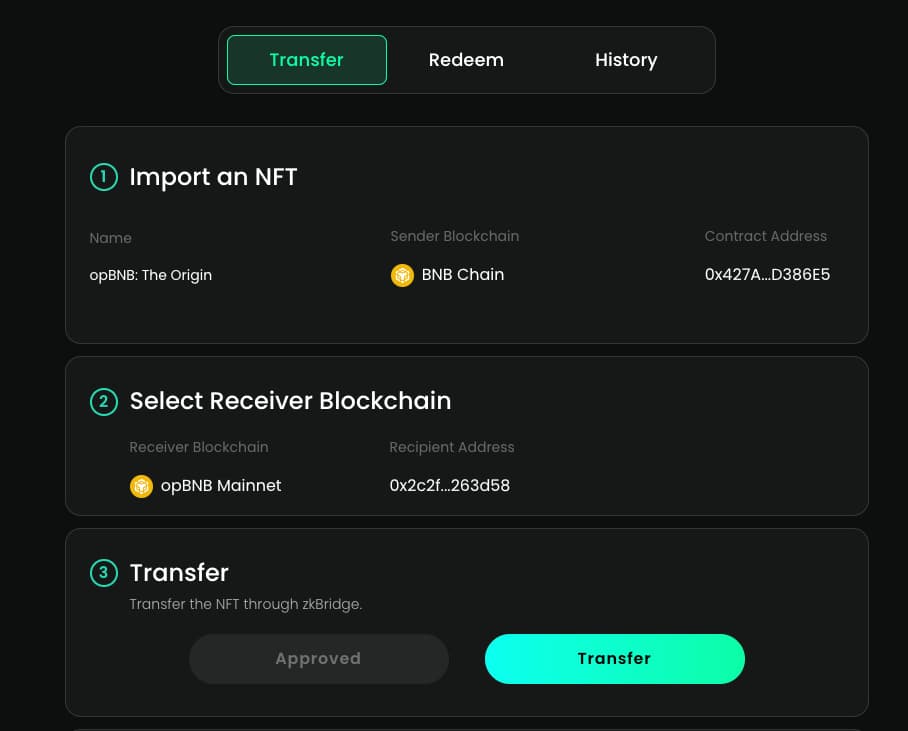
Task: Click the Recipient Address label
Action: click(452, 447)
